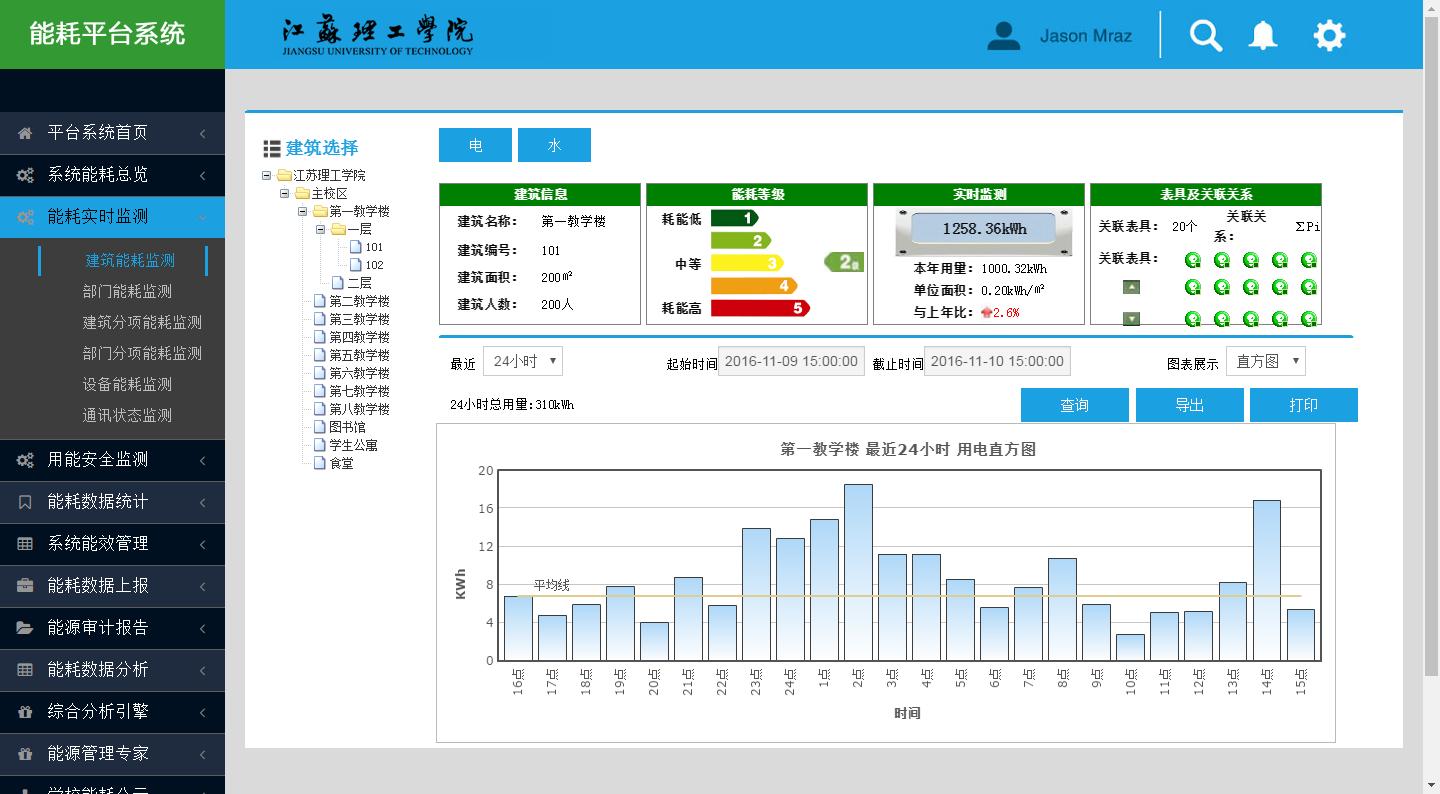The width and height of the screenshot is (1440, 794).
Task: Click the home icon for 平台系统首页
Action: click(x=25, y=133)
